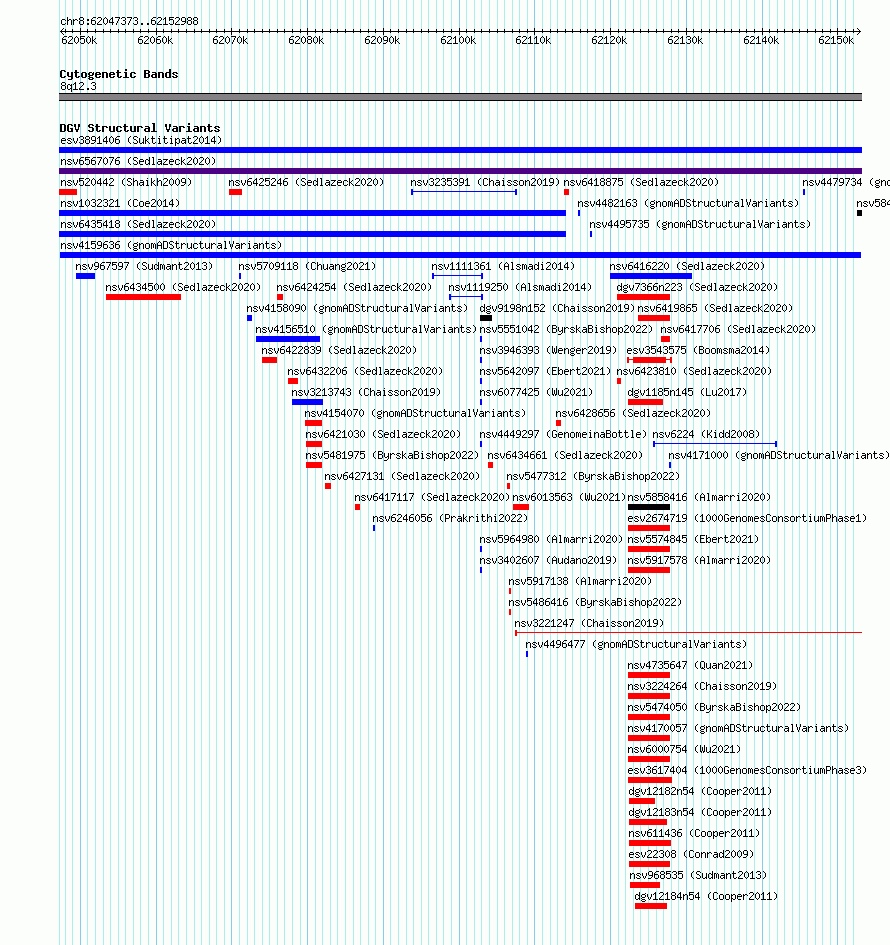Click nsv1119250 (Alsmadi2014) label

coord(520,287)
